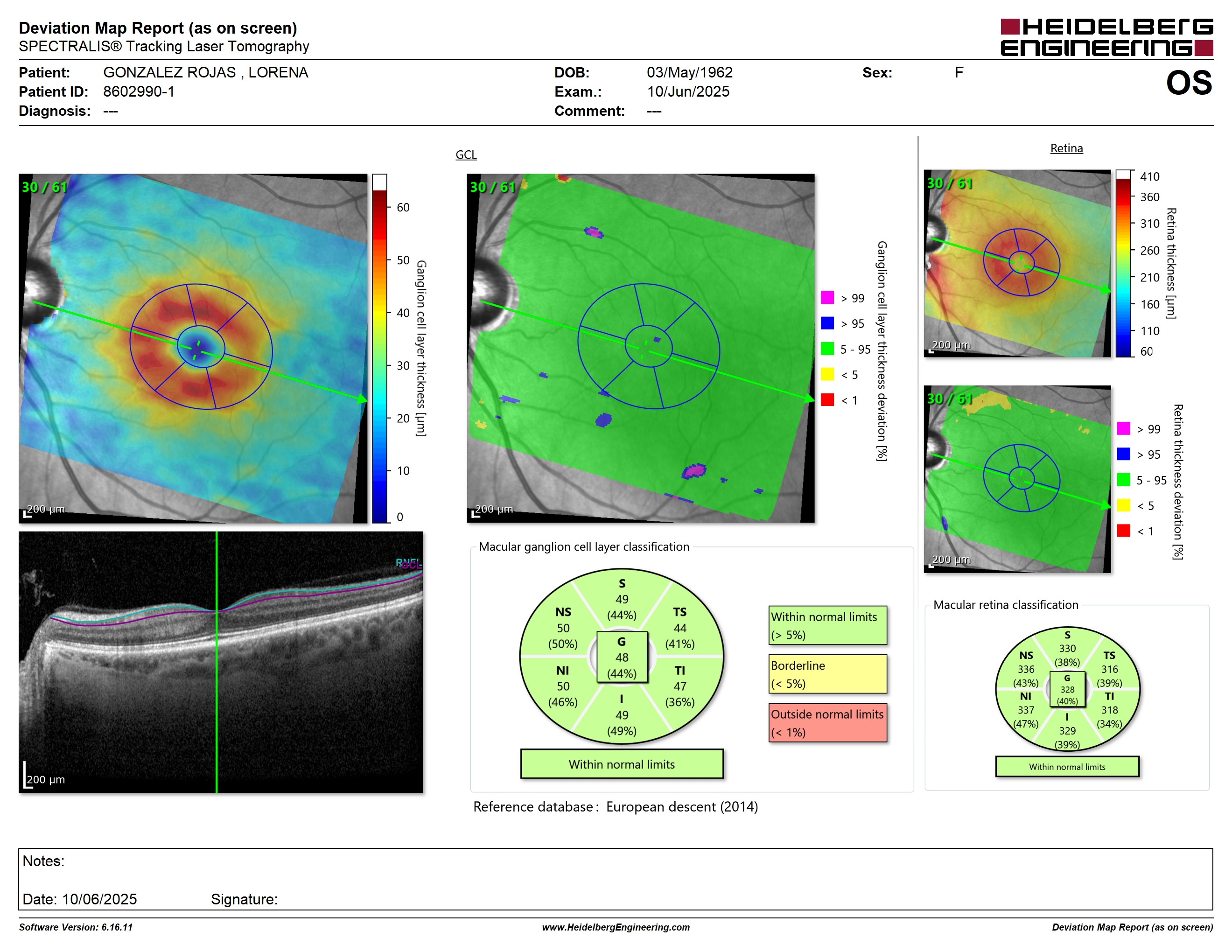Screen dimensions: 1232x952
Task: Click the Notes field area
Action: [x=616, y=879]
